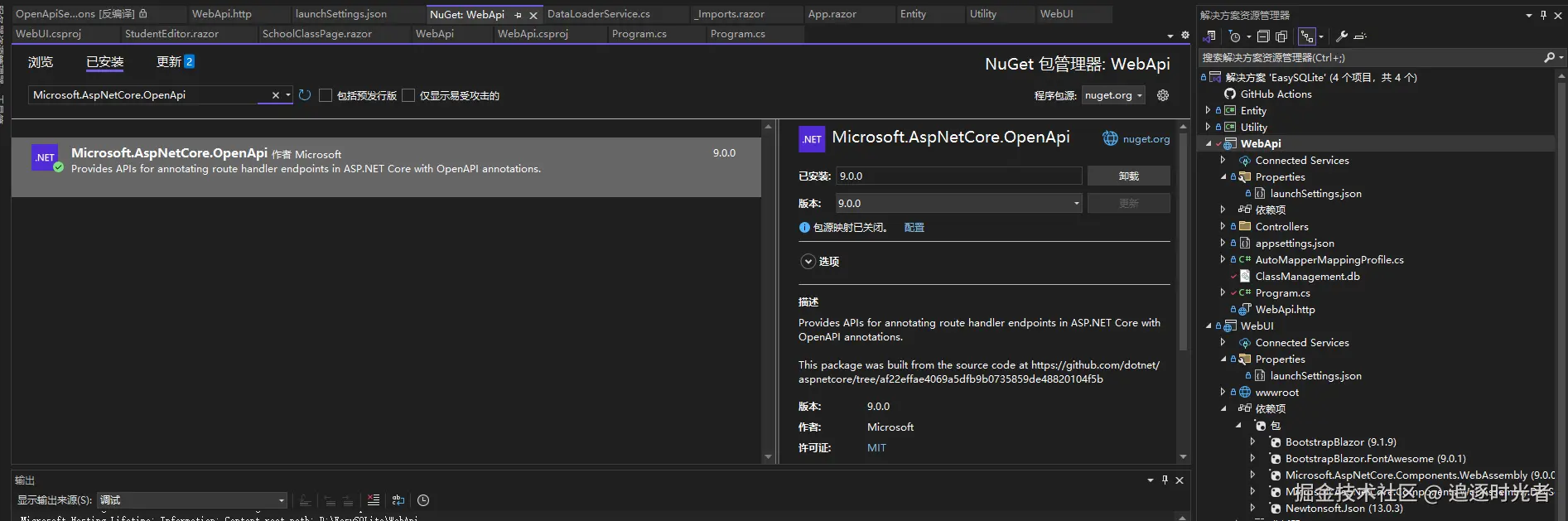Click the Uninstall button
Image resolution: width=1568 pixels, height=521 pixels.
tap(1128, 176)
